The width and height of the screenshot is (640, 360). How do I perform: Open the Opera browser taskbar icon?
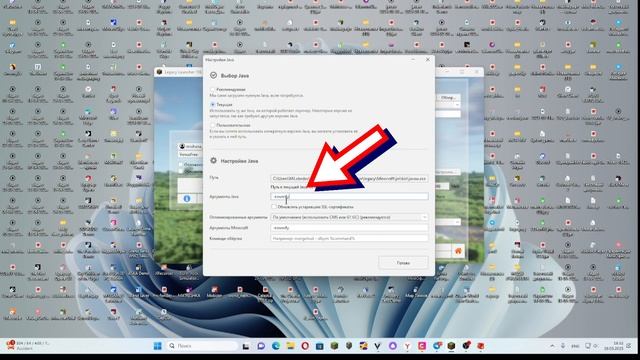[305, 346]
